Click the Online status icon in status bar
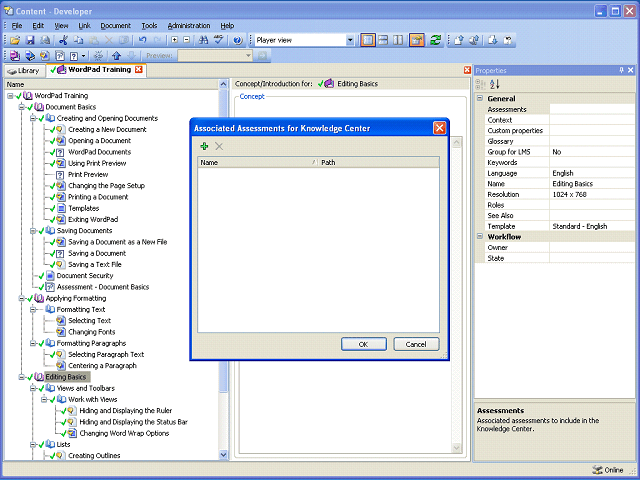Screen dimensions: 640x480 (598, 470)
